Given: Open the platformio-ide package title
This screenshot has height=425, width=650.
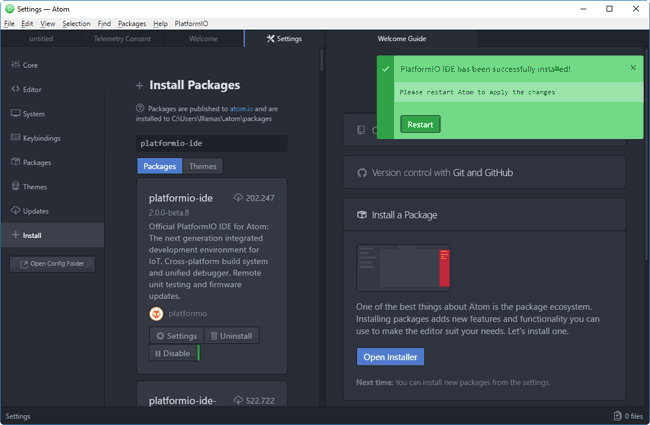Looking at the screenshot, I should pyautogui.click(x=181, y=198).
